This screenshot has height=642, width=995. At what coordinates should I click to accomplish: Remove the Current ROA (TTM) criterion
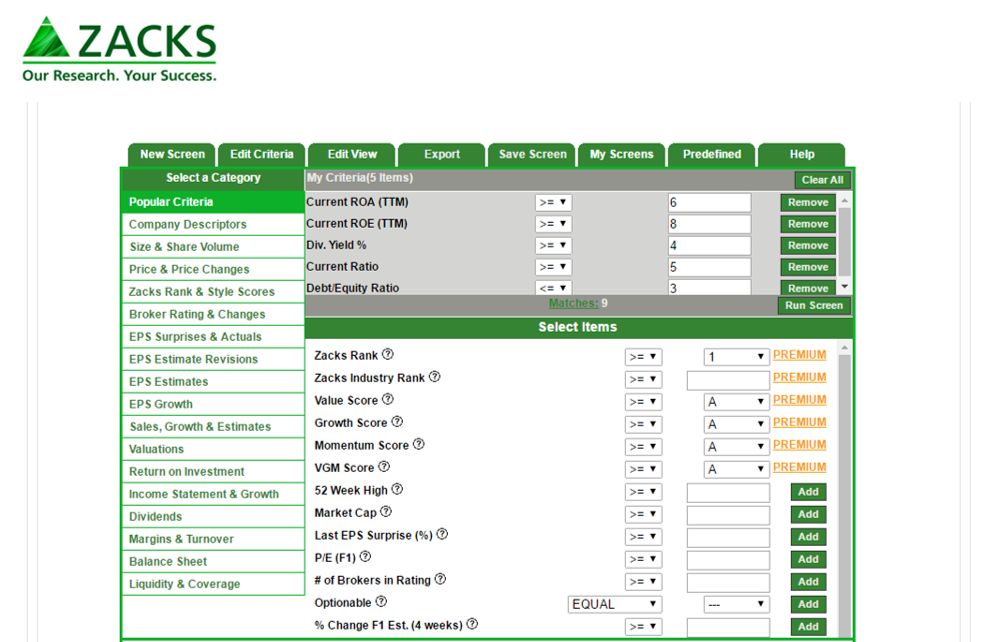(x=808, y=202)
